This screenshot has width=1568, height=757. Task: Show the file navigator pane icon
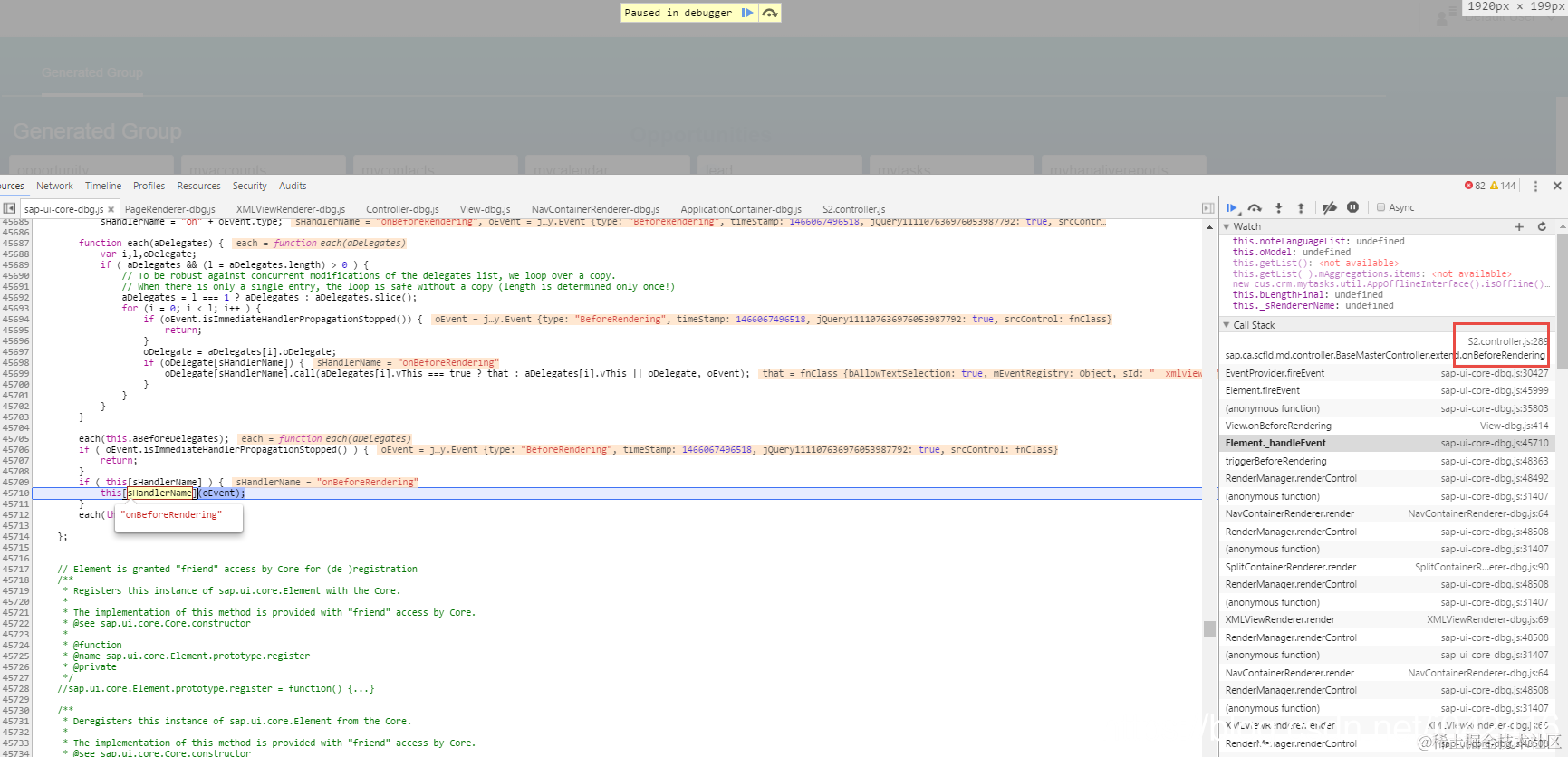point(9,208)
